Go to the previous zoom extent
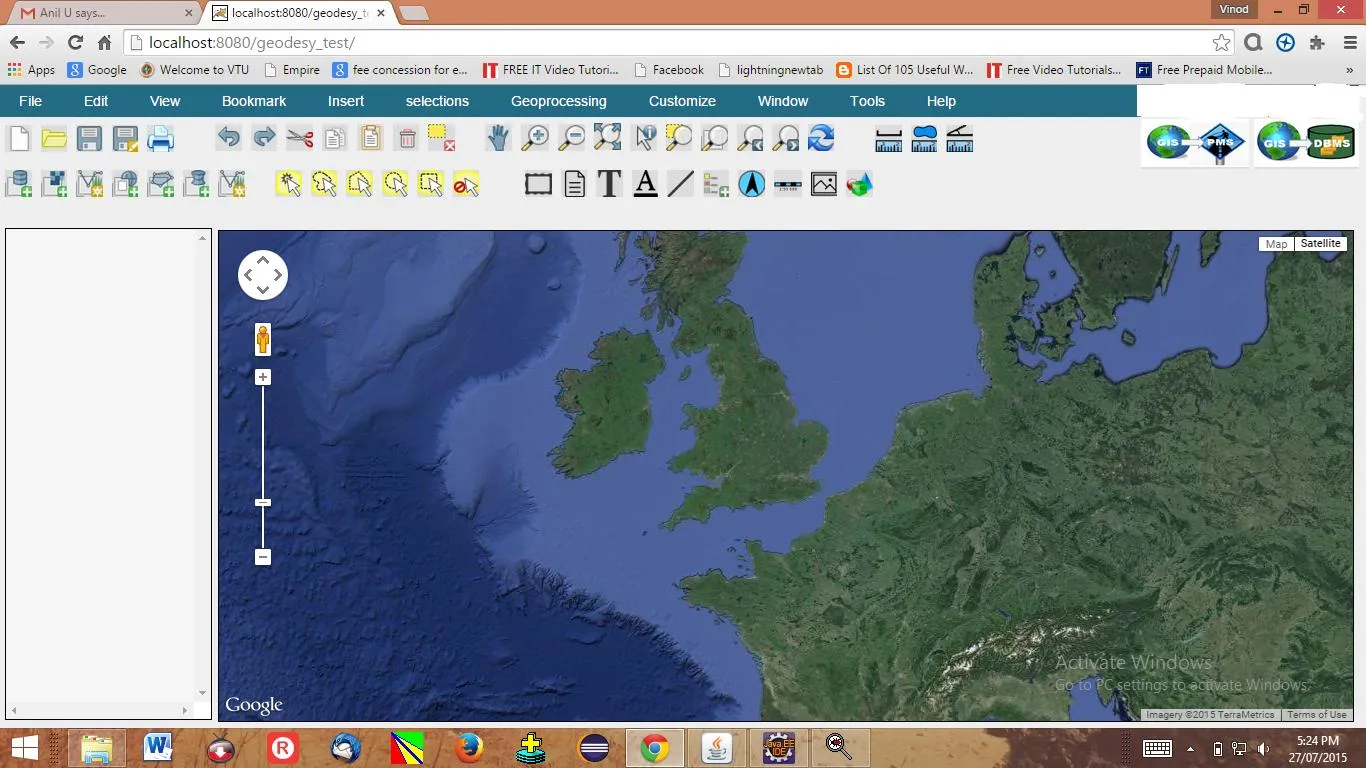This screenshot has height=768, width=1366. click(x=751, y=138)
